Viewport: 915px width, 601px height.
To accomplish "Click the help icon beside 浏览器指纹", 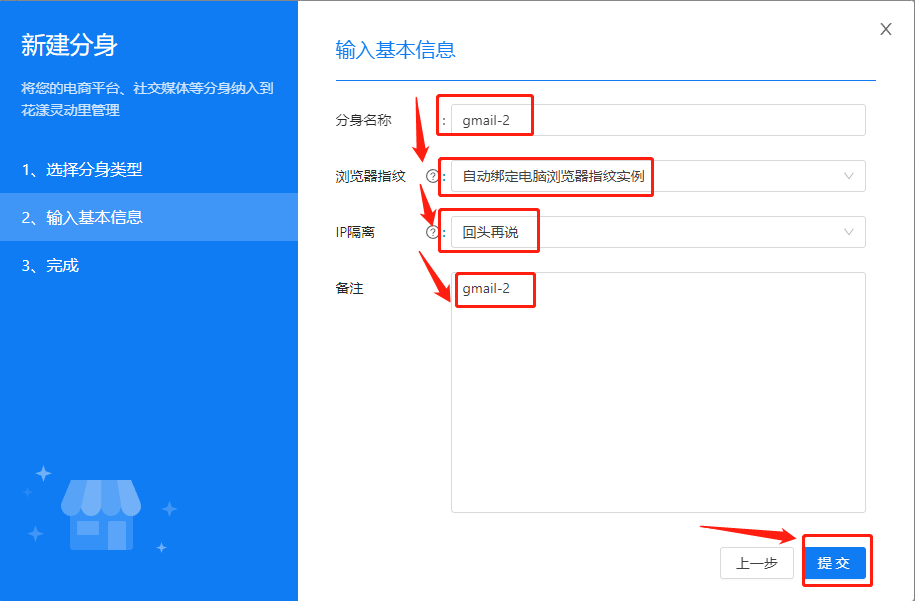I will (432, 176).
